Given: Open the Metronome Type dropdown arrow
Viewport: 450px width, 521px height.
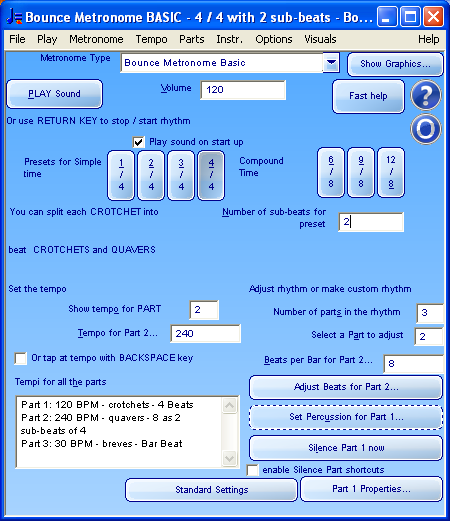Looking at the screenshot, I should pyautogui.click(x=331, y=62).
